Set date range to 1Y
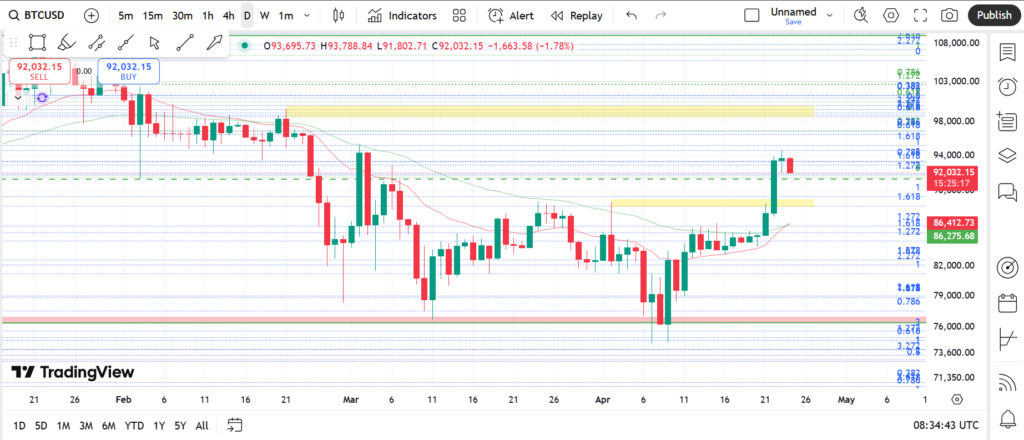The width and height of the screenshot is (1024, 440). coord(159,426)
